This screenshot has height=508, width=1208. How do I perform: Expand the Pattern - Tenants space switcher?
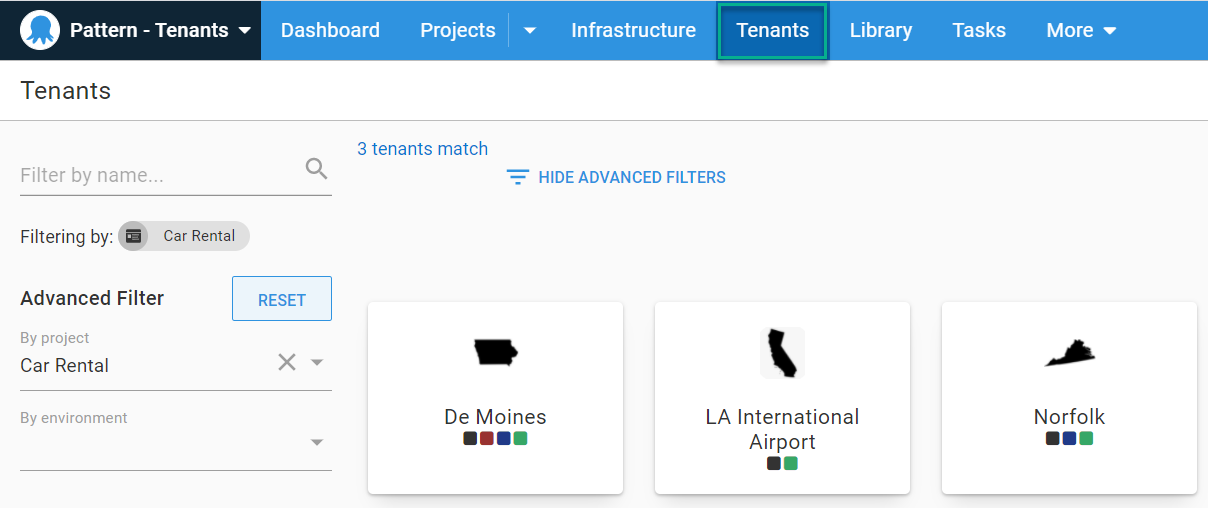point(245,31)
